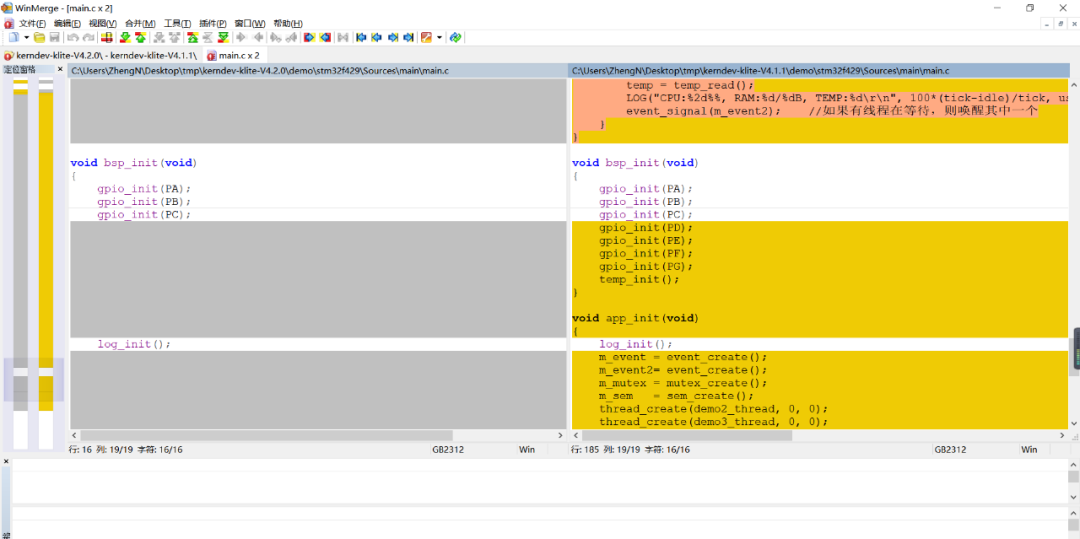Jump to Last Difference toolbar icon
Image resolution: width=1080 pixels, height=539 pixels.
pos(223,37)
